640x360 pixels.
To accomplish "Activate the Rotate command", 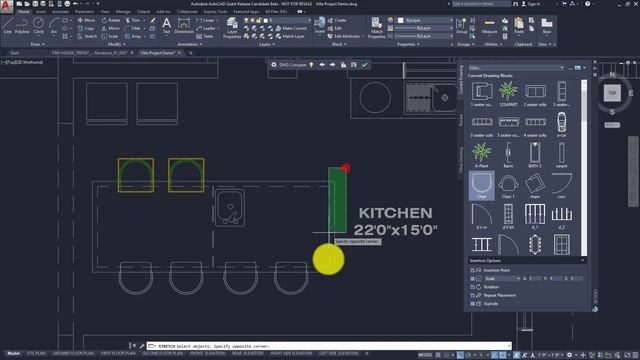I will (x=111, y=20).
